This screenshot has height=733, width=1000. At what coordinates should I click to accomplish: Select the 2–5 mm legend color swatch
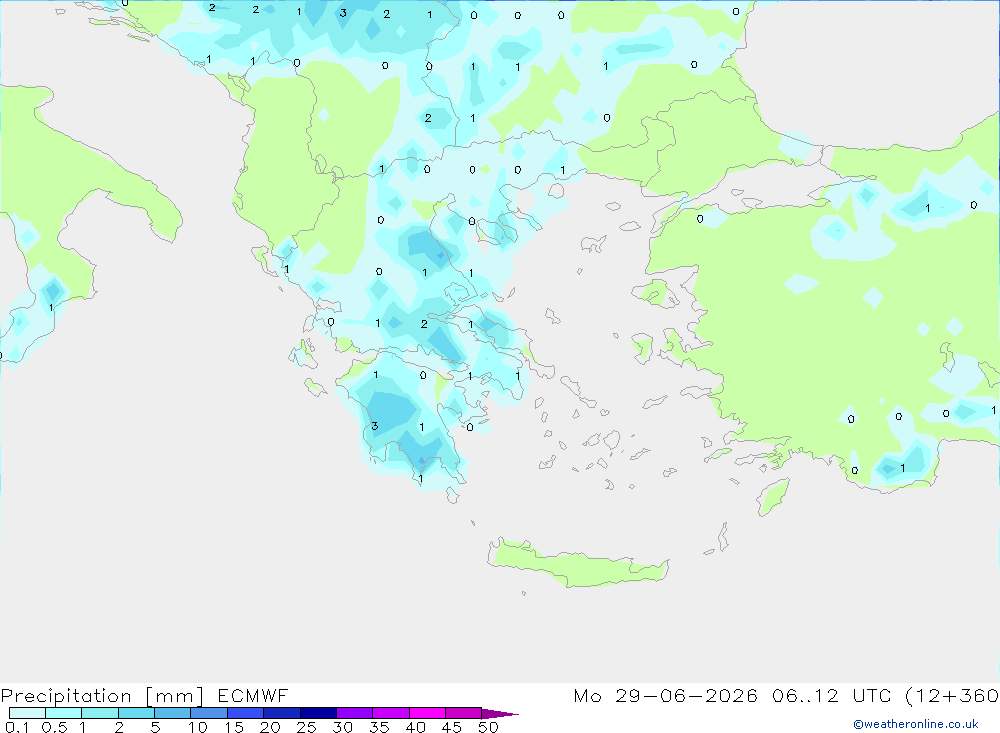(136, 713)
